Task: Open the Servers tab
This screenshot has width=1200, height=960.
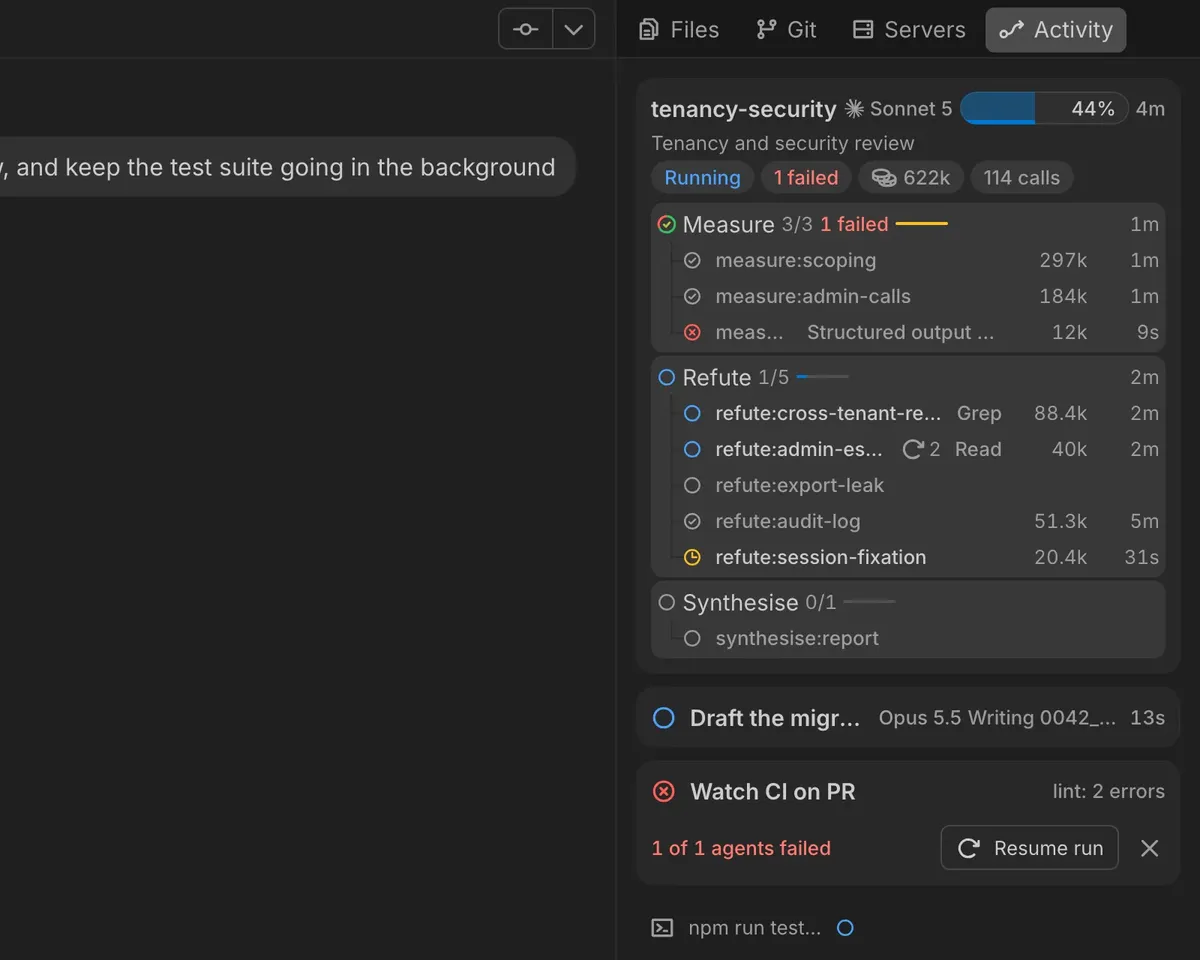Action: [x=909, y=30]
